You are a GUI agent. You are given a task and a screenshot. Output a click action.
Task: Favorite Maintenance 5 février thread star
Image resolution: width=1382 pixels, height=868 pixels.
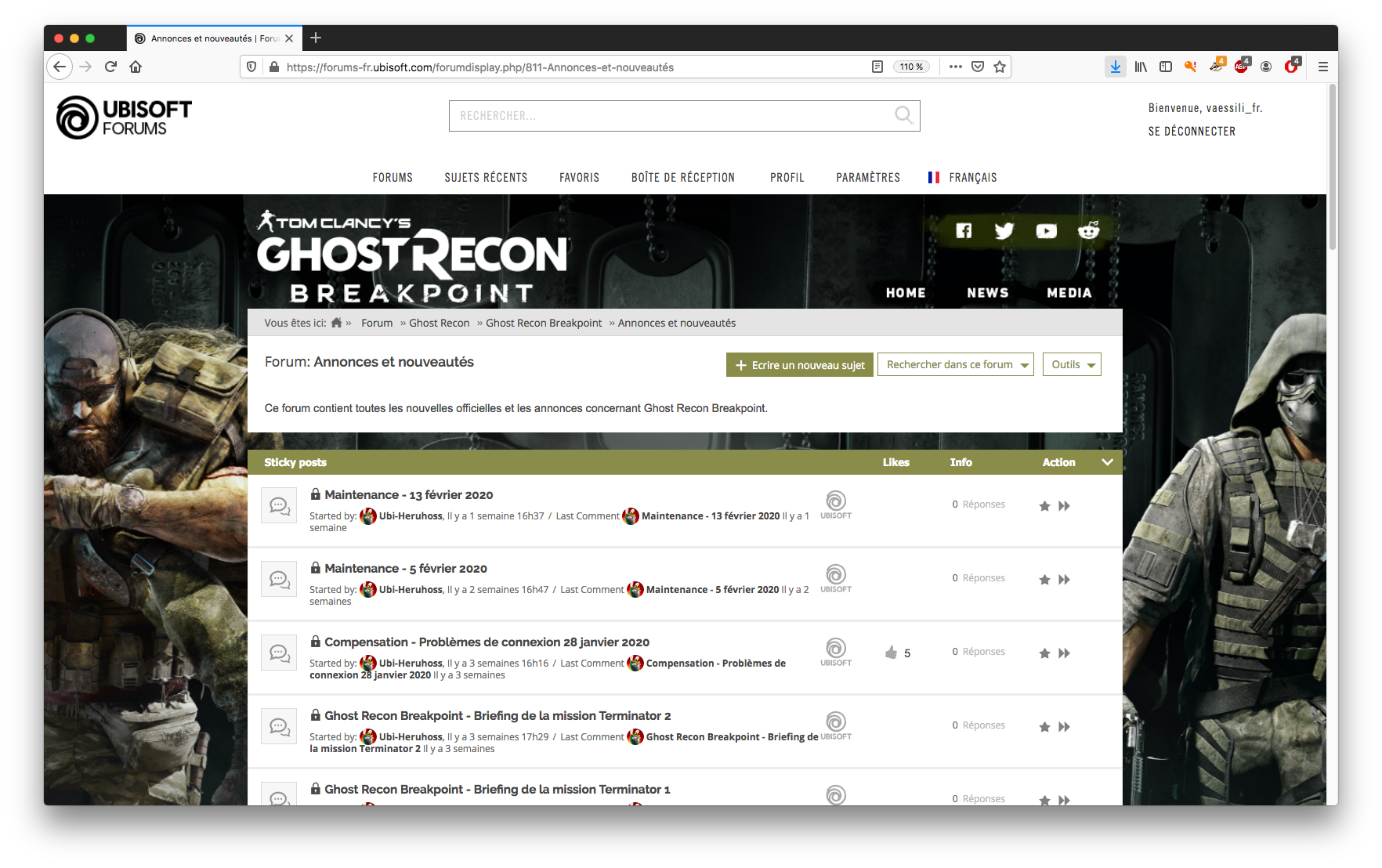1044,580
